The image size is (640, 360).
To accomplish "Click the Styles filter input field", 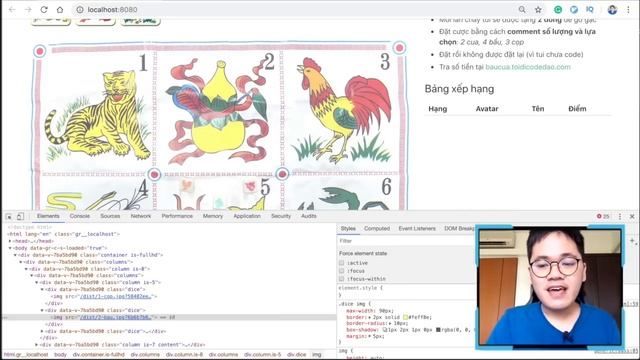I will tap(406, 241).
